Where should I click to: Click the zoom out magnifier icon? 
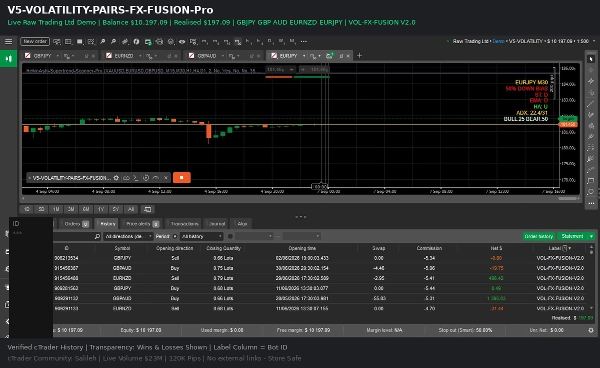tap(114, 41)
